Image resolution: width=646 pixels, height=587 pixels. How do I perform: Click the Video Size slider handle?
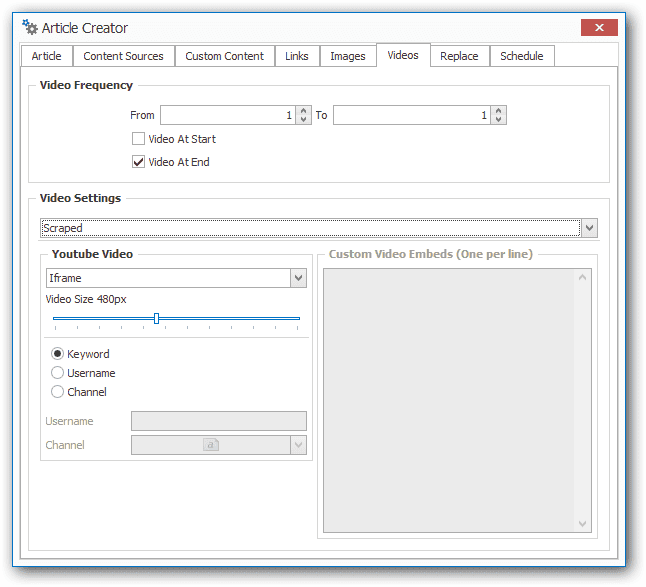[x=157, y=318]
